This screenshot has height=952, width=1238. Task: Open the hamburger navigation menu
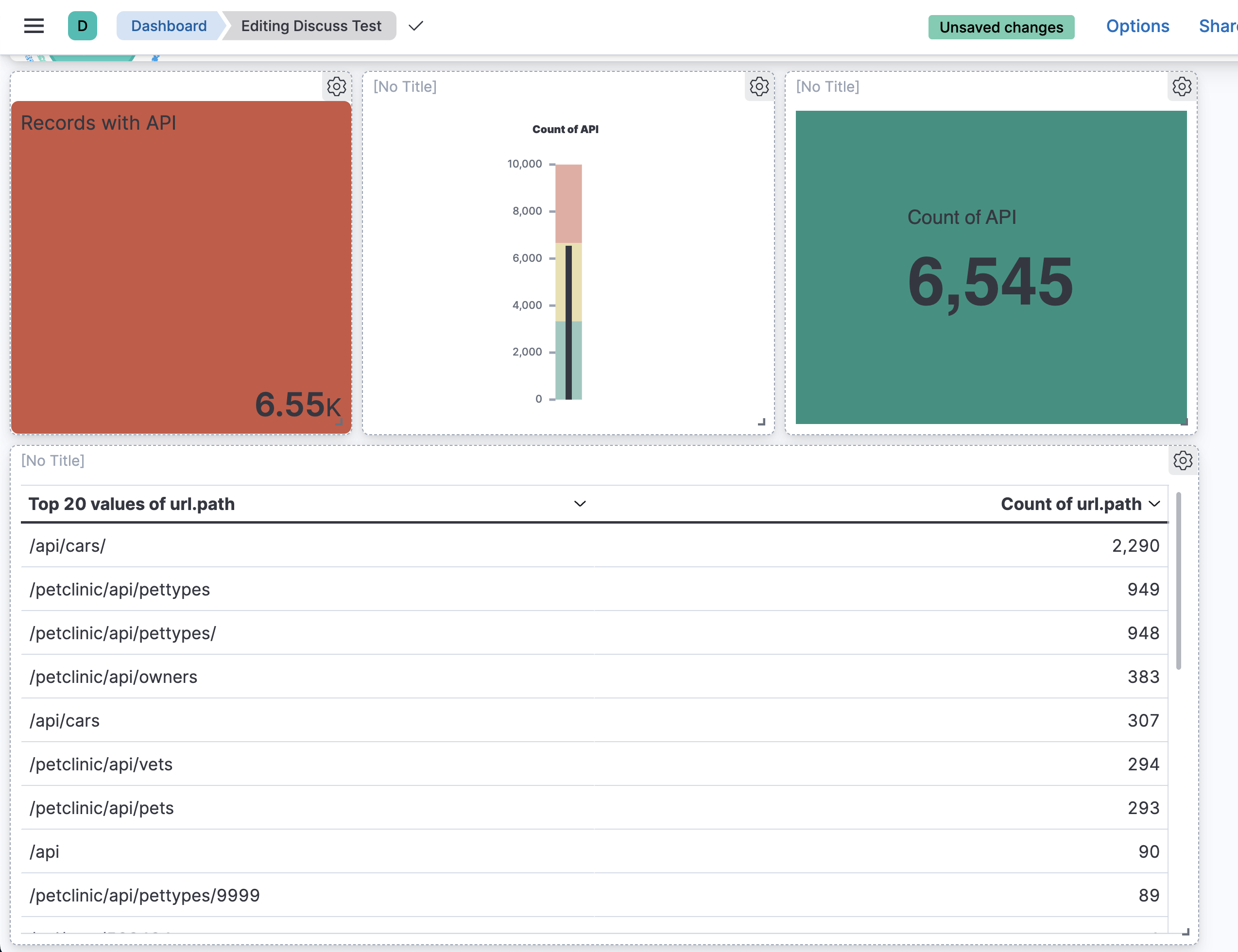[34, 26]
